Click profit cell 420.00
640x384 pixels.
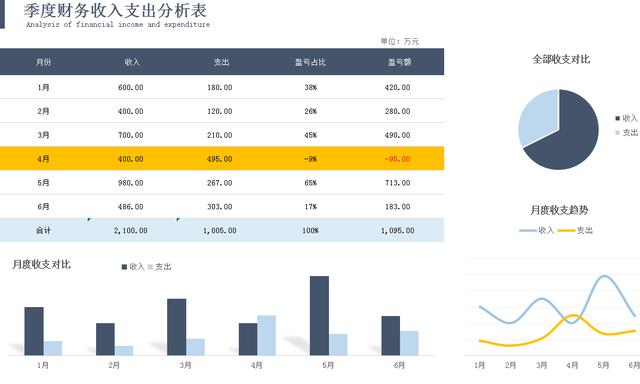(398, 87)
